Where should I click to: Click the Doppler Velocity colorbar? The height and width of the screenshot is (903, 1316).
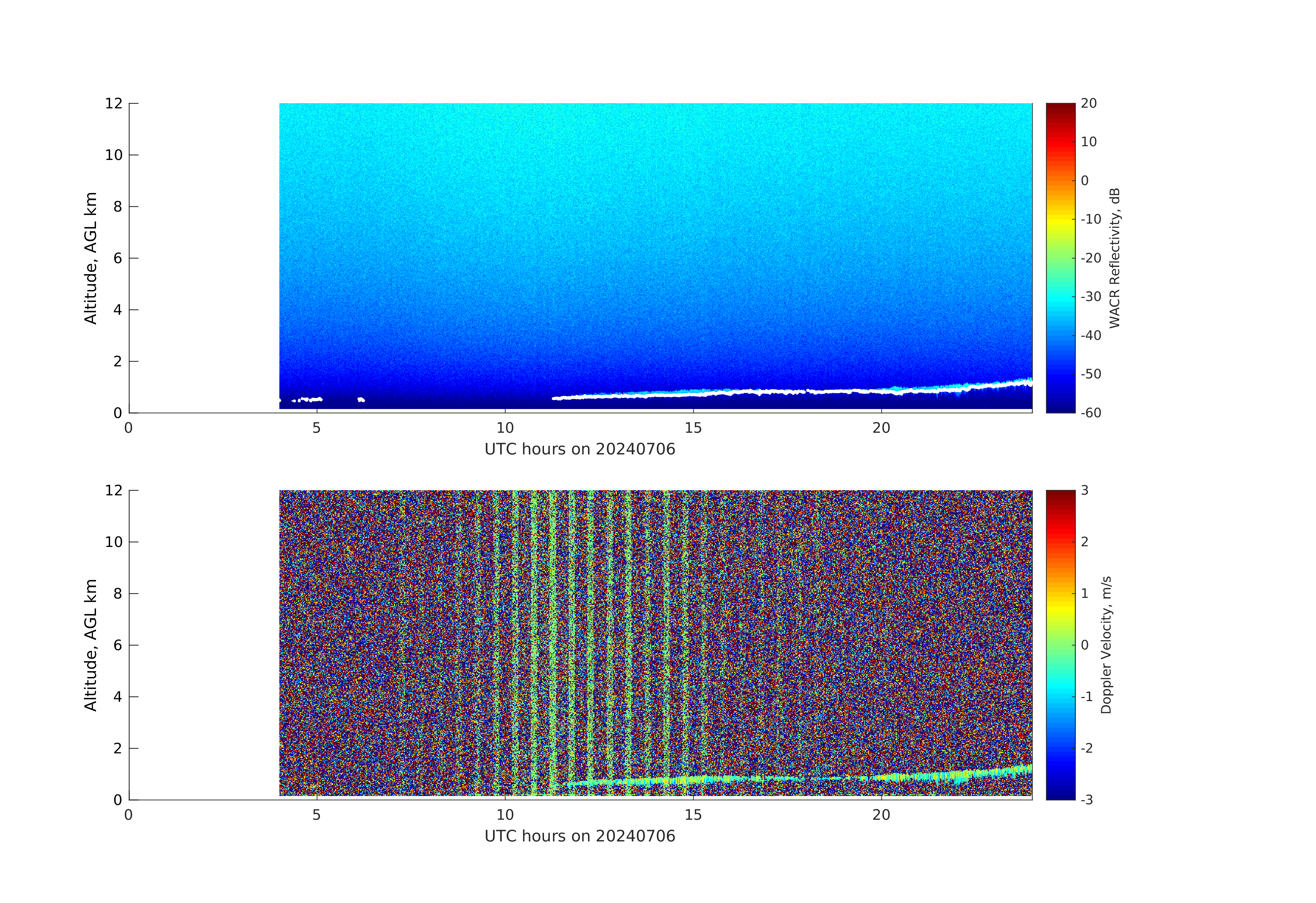tap(1060, 645)
